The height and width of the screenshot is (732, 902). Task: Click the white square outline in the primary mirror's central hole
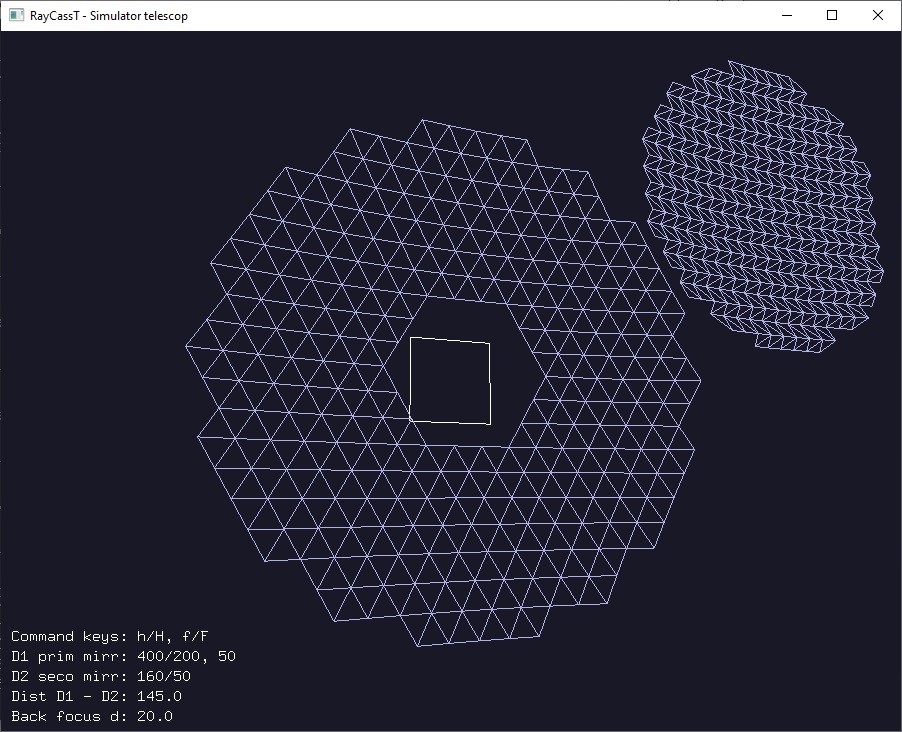click(450, 381)
